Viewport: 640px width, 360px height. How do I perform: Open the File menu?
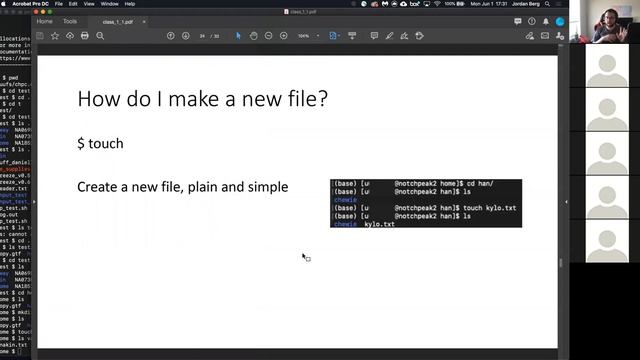[x=59, y=4]
